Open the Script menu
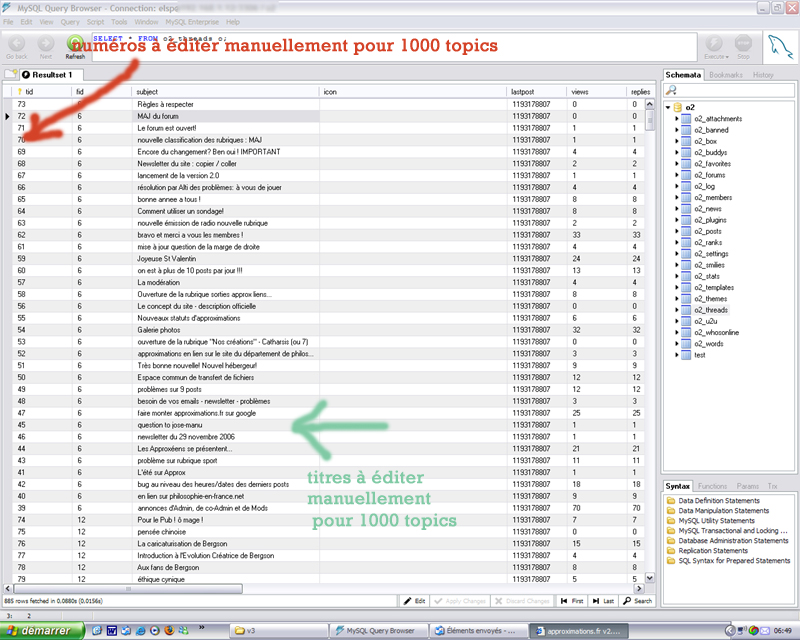Screen dimensions: 800x640 pos(95,22)
